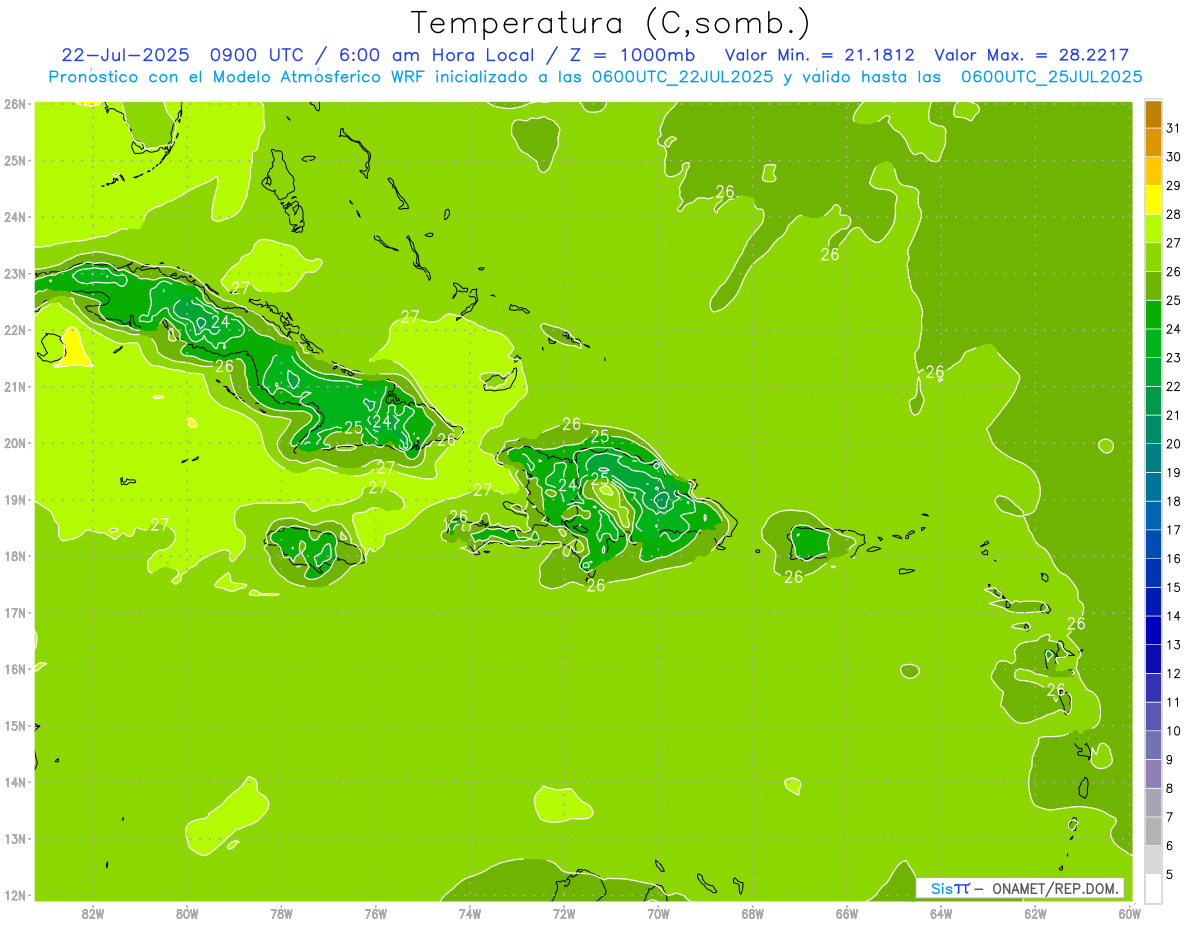This screenshot has height=927, width=1200.
Task: Click the '28' color bar value
Action: tap(1173, 214)
